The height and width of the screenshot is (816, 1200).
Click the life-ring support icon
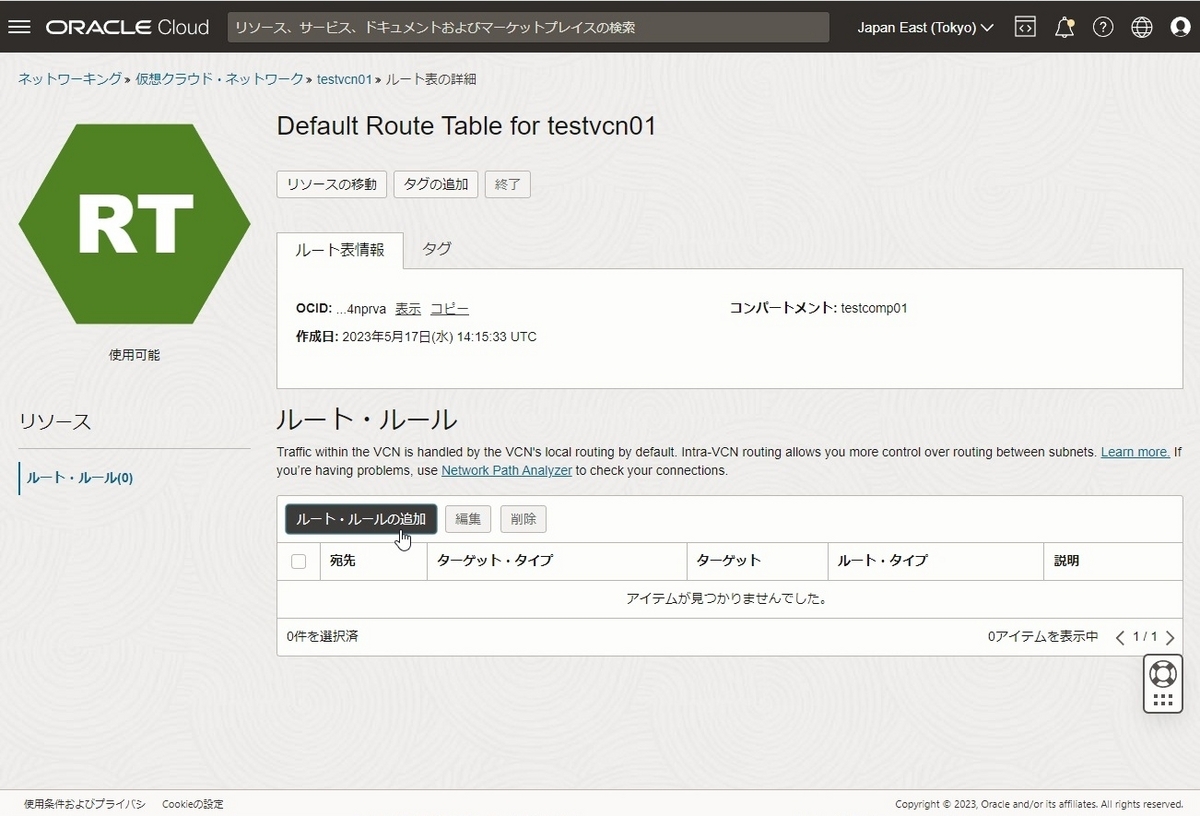[1162, 672]
